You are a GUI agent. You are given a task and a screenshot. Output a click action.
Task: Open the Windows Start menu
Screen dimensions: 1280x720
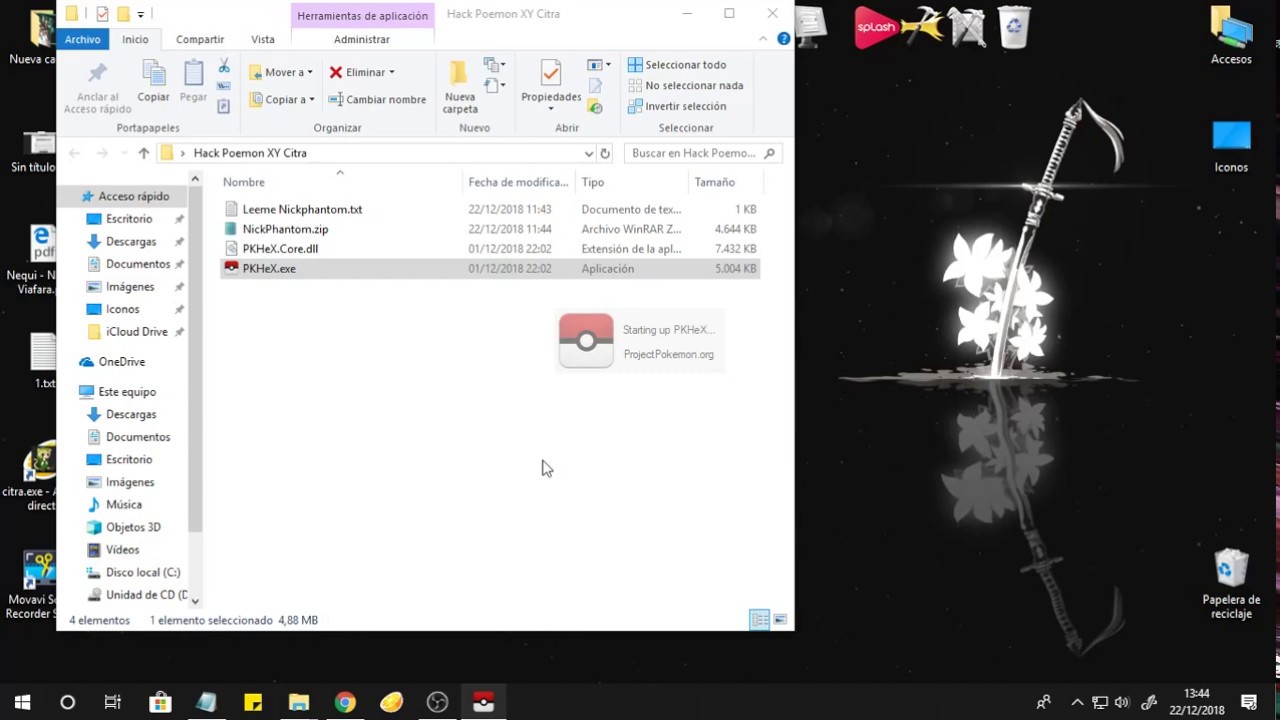[x=22, y=703]
